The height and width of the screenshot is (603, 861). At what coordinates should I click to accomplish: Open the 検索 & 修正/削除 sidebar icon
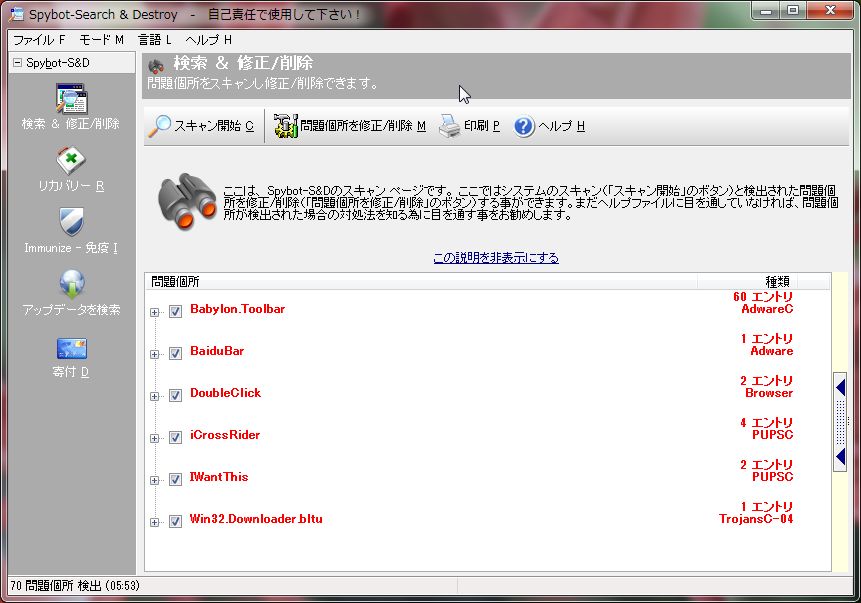tap(71, 99)
